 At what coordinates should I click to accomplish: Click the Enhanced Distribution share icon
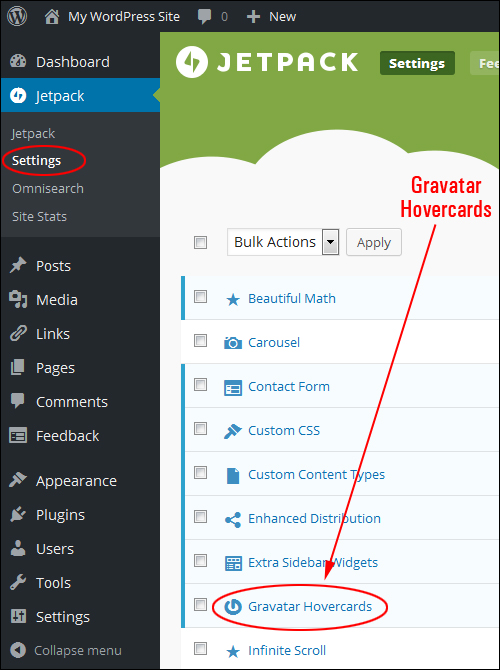[233, 520]
